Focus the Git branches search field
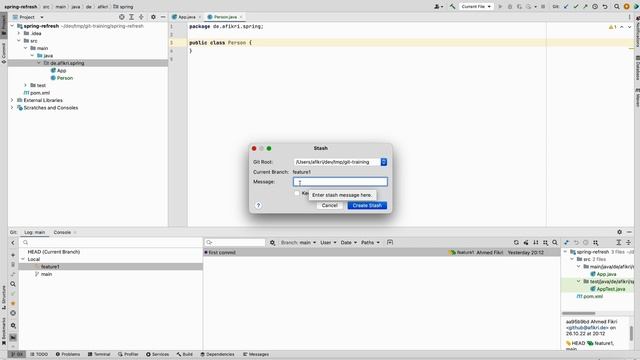This screenshot has width=640, height=360. click(x=110, y=242)
